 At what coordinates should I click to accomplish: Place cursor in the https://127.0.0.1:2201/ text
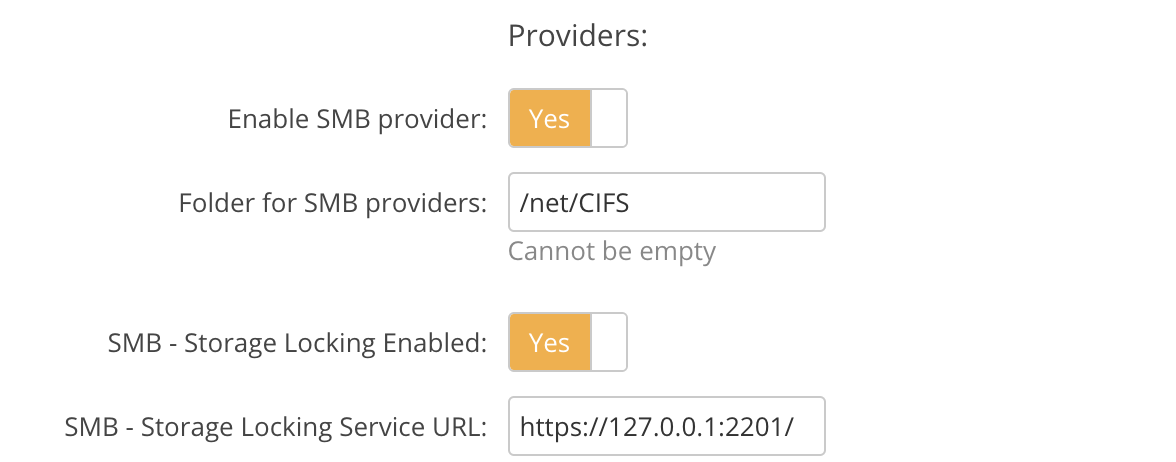coord(656,427)
